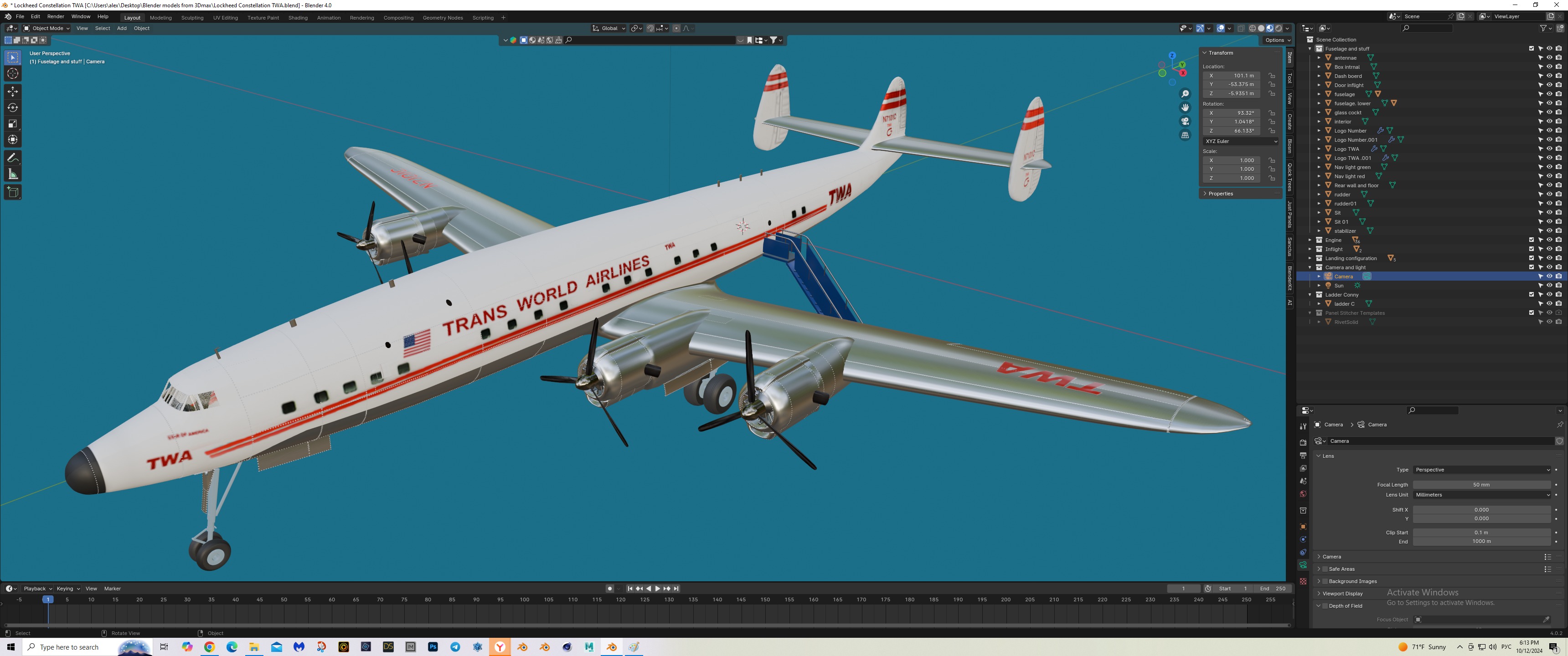
Task: Open the Texture properties checker tab
Action: (x=1303, y=581)
